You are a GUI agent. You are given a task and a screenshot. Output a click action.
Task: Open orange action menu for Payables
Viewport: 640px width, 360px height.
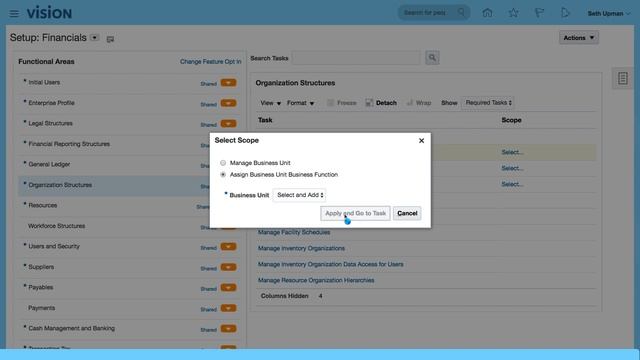pyautogui.click(x=229, y=288)
